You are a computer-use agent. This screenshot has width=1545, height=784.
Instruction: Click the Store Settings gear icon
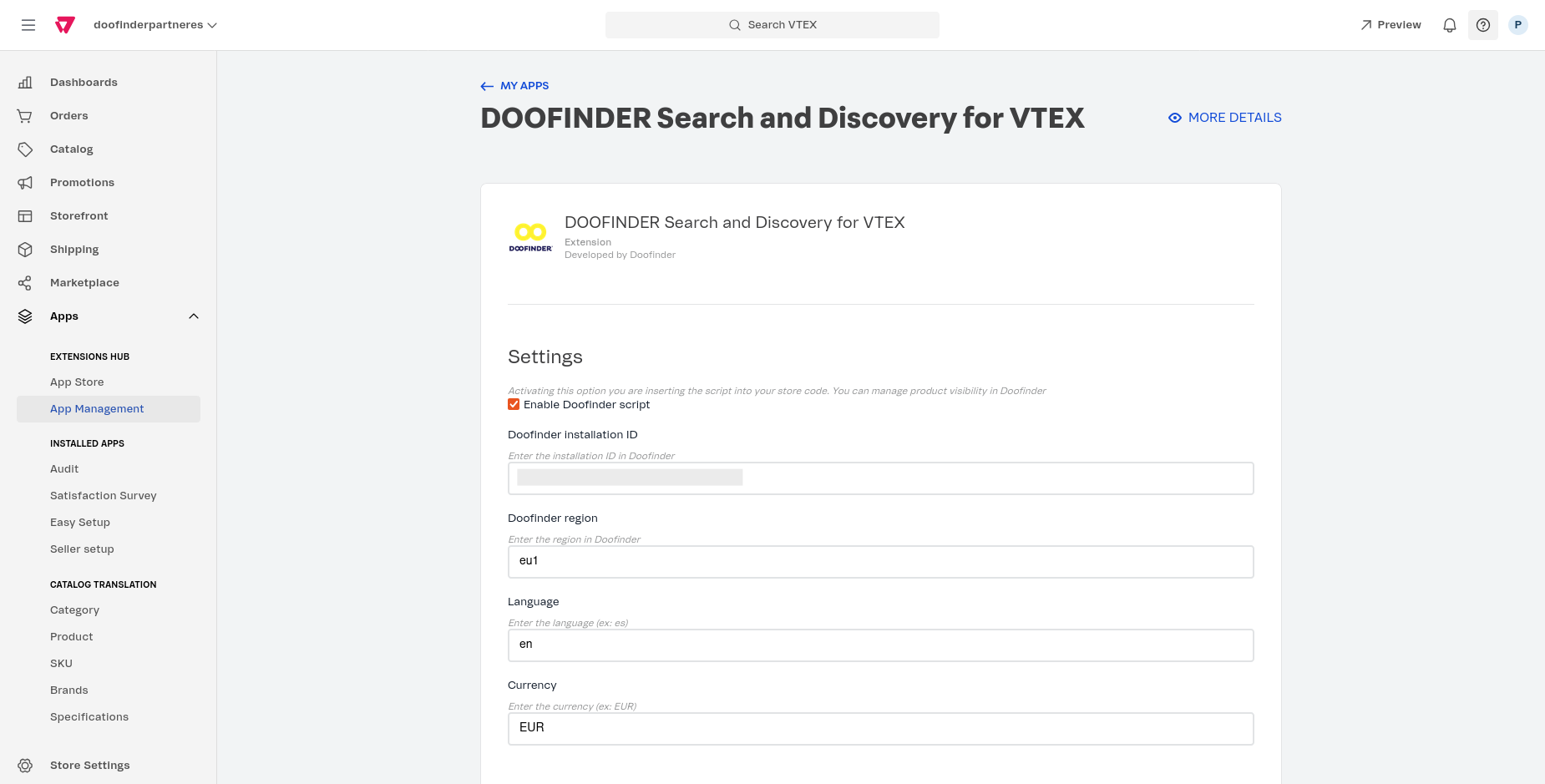(25, 766)
